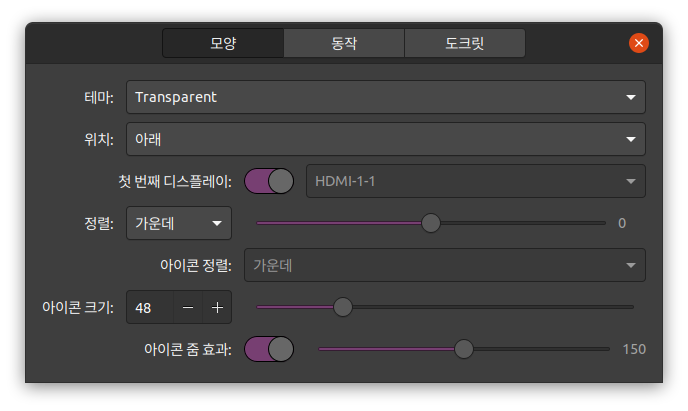Click the icon size field showing 48
This screenshot has width=688, height=411.
coord(150,307)
